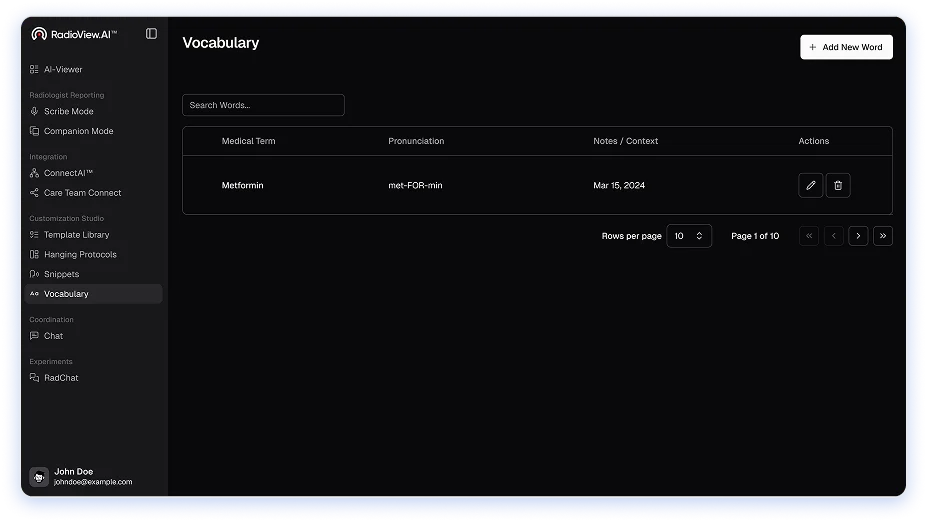The width and height of the screenshot is (927, 522).
Task: Go to the previous page arrow
Action: click(833, 236)
